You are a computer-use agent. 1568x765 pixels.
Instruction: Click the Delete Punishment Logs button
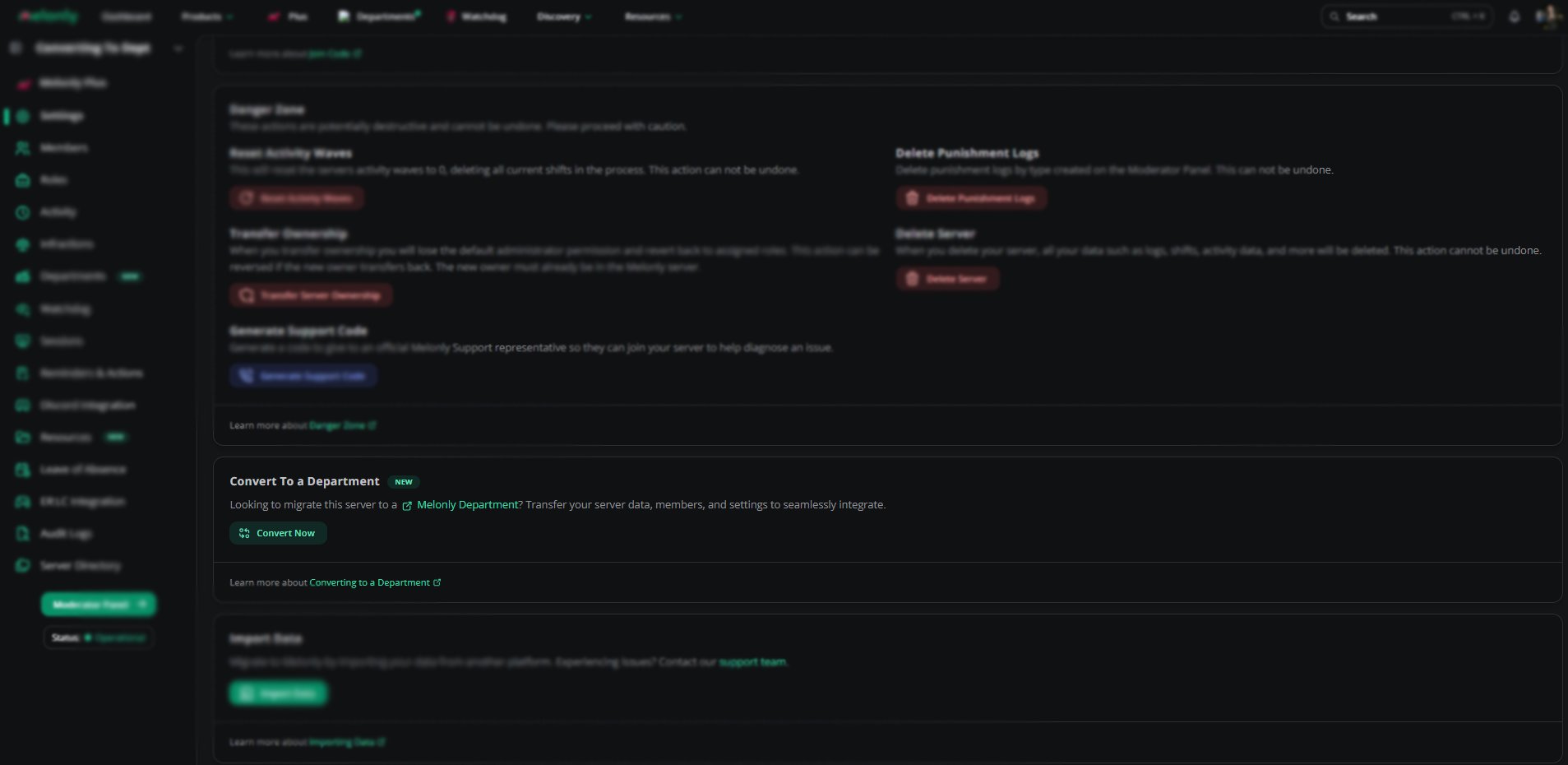point(971,198)
